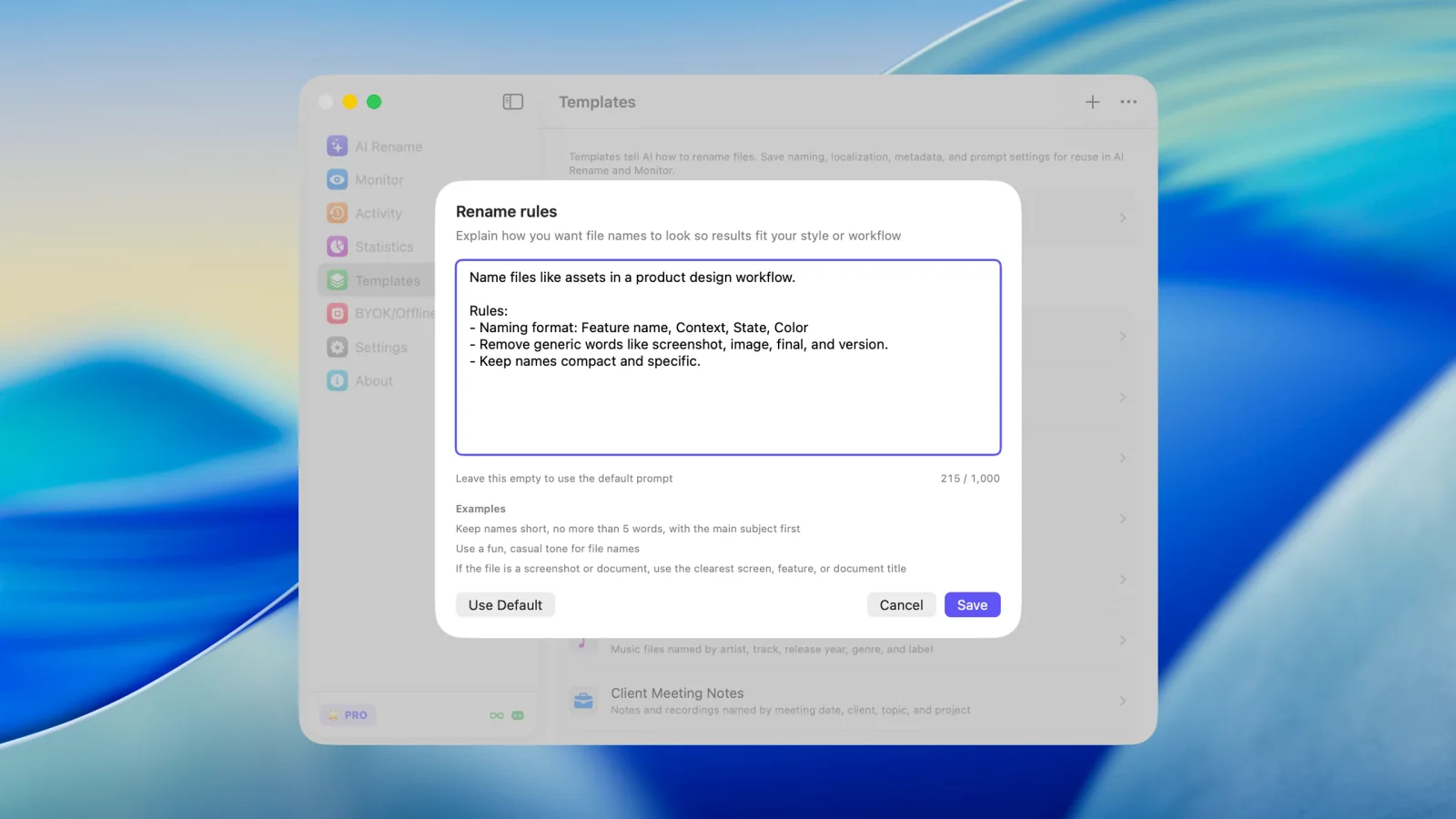The image size is (1456, 819).
Task: Click the infinity icon in sidebar footer
Action: tap(497, 715)
